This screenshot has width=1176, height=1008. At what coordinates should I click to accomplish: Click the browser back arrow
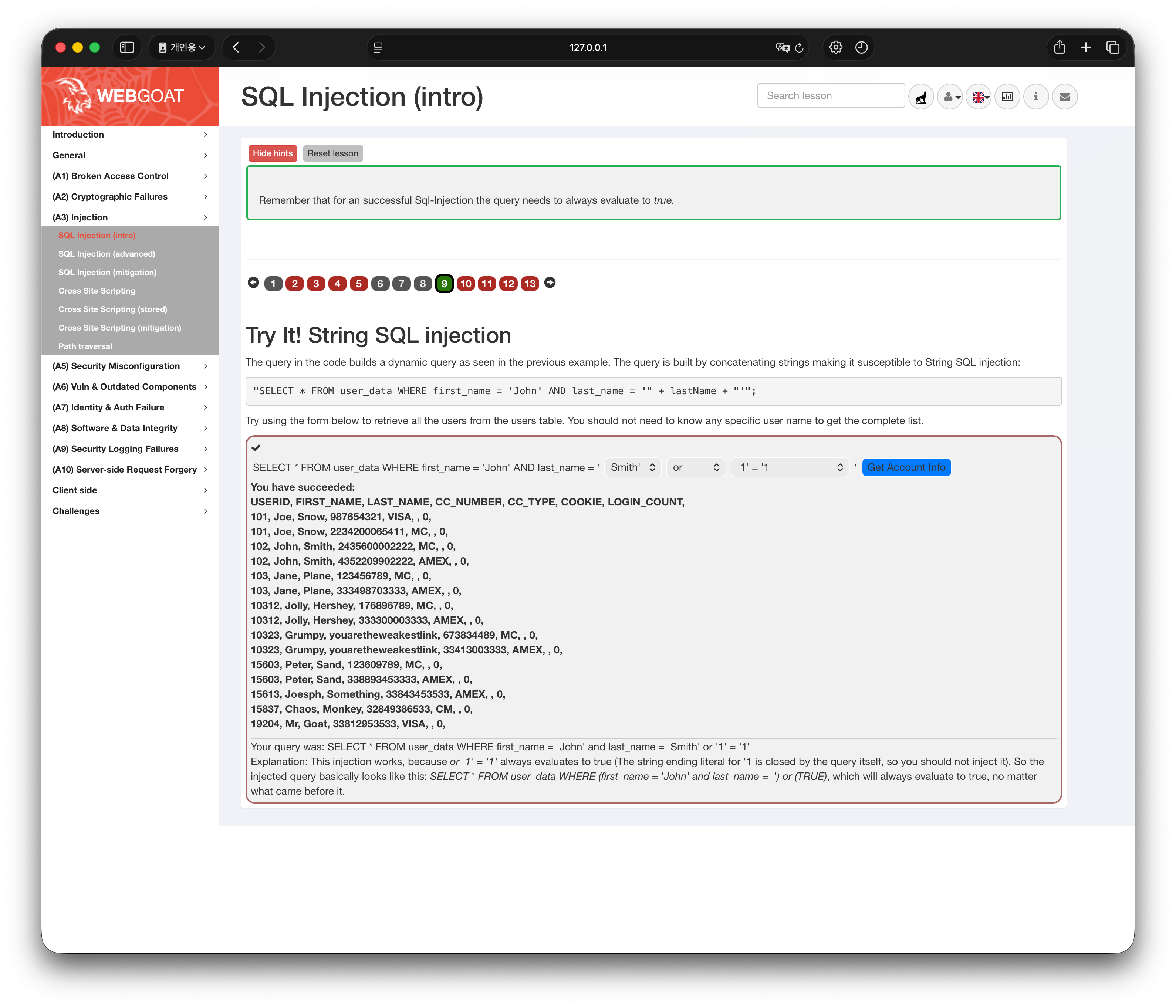coord(236,47)
